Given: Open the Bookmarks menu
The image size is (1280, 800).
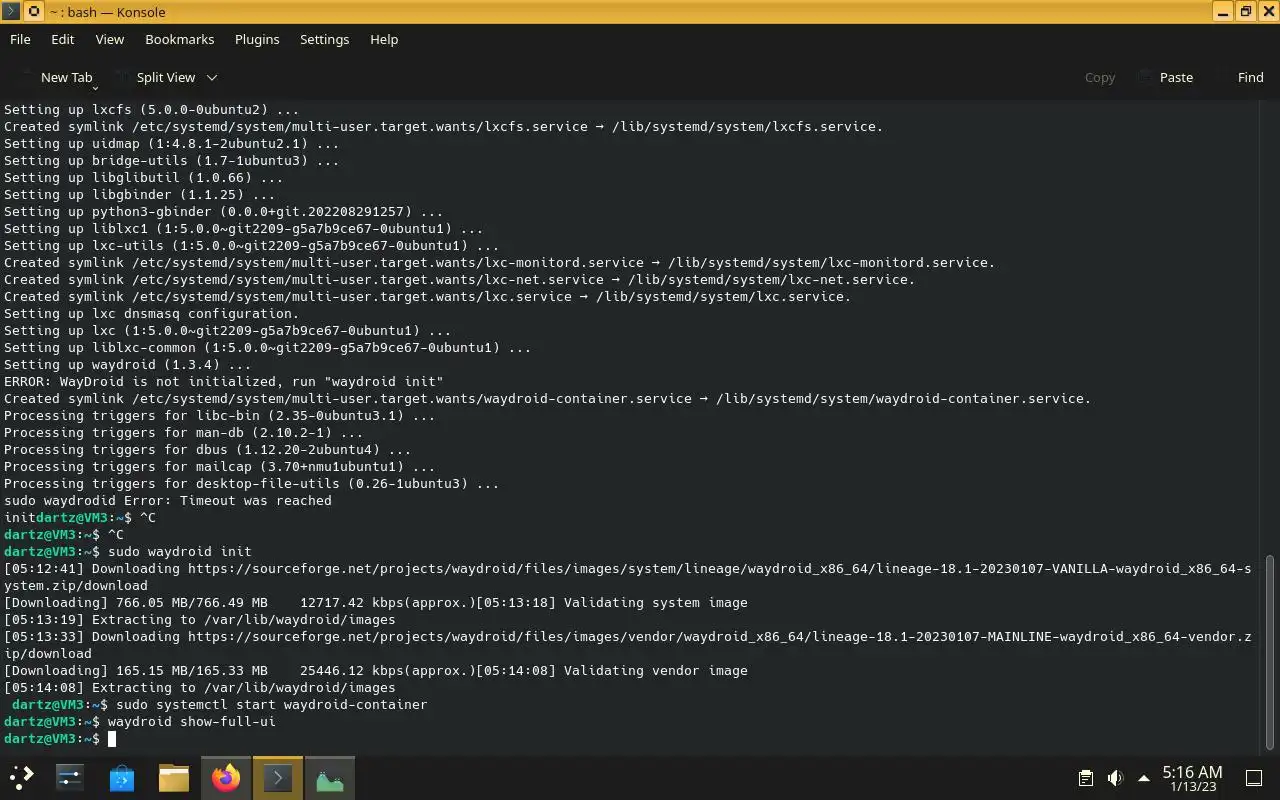Looking at the screenshot, I should click(180, 39).
